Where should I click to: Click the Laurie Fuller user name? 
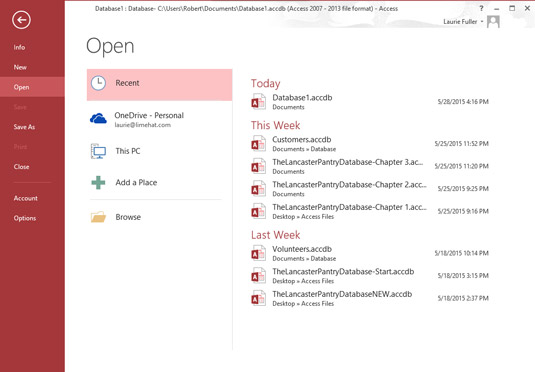point(460,22)
